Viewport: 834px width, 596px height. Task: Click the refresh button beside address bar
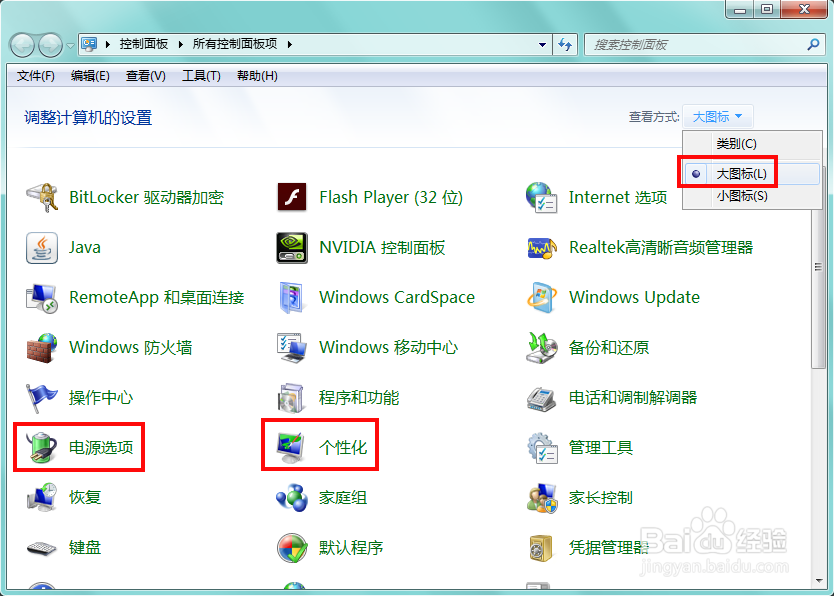click(565, 45)
